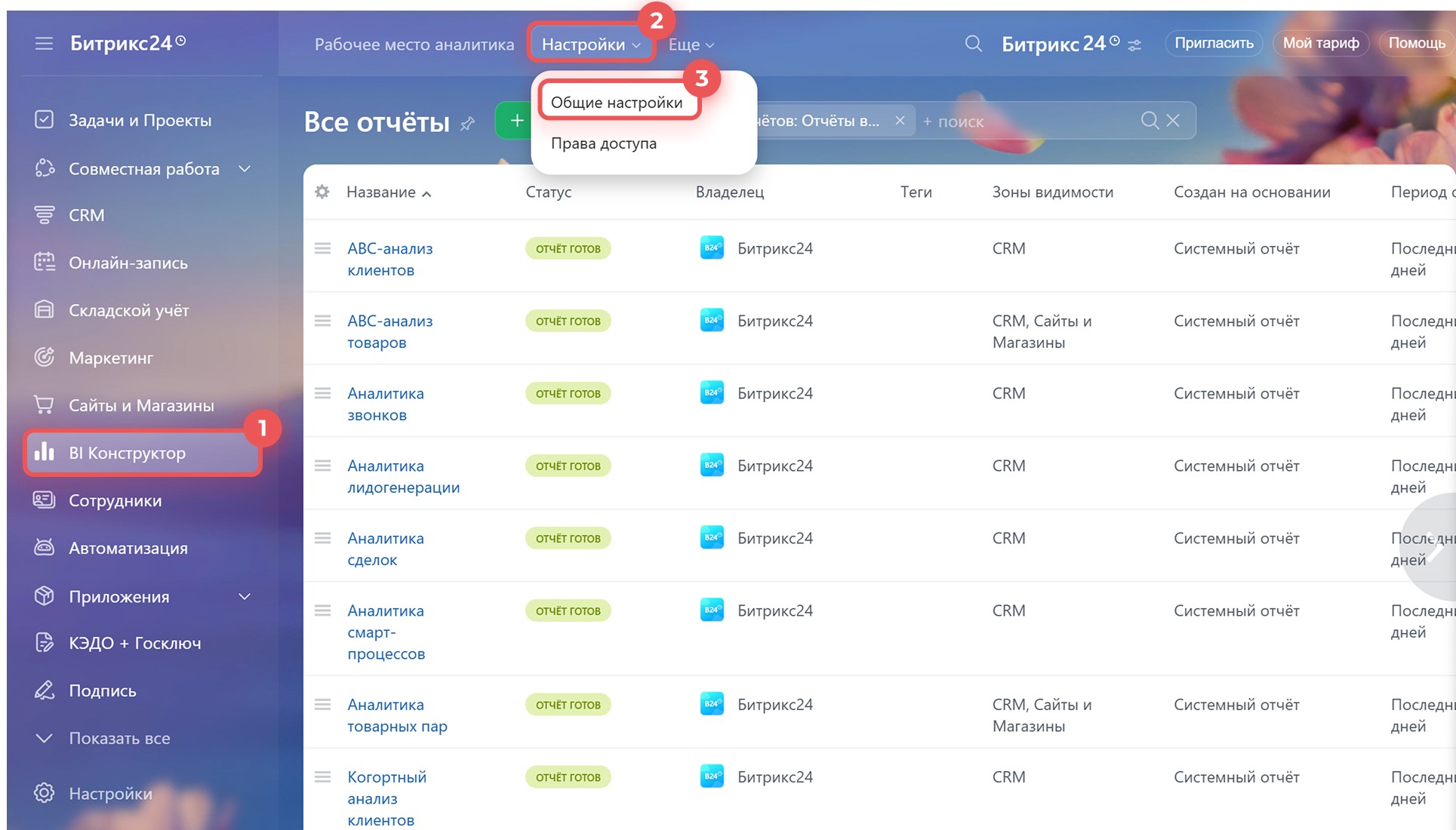Image resolution: width=1456 pixels, height=830 pixels.
Task: Click the CRM sidebar icon
Action: pyautogui.click(x=44, y=215)
